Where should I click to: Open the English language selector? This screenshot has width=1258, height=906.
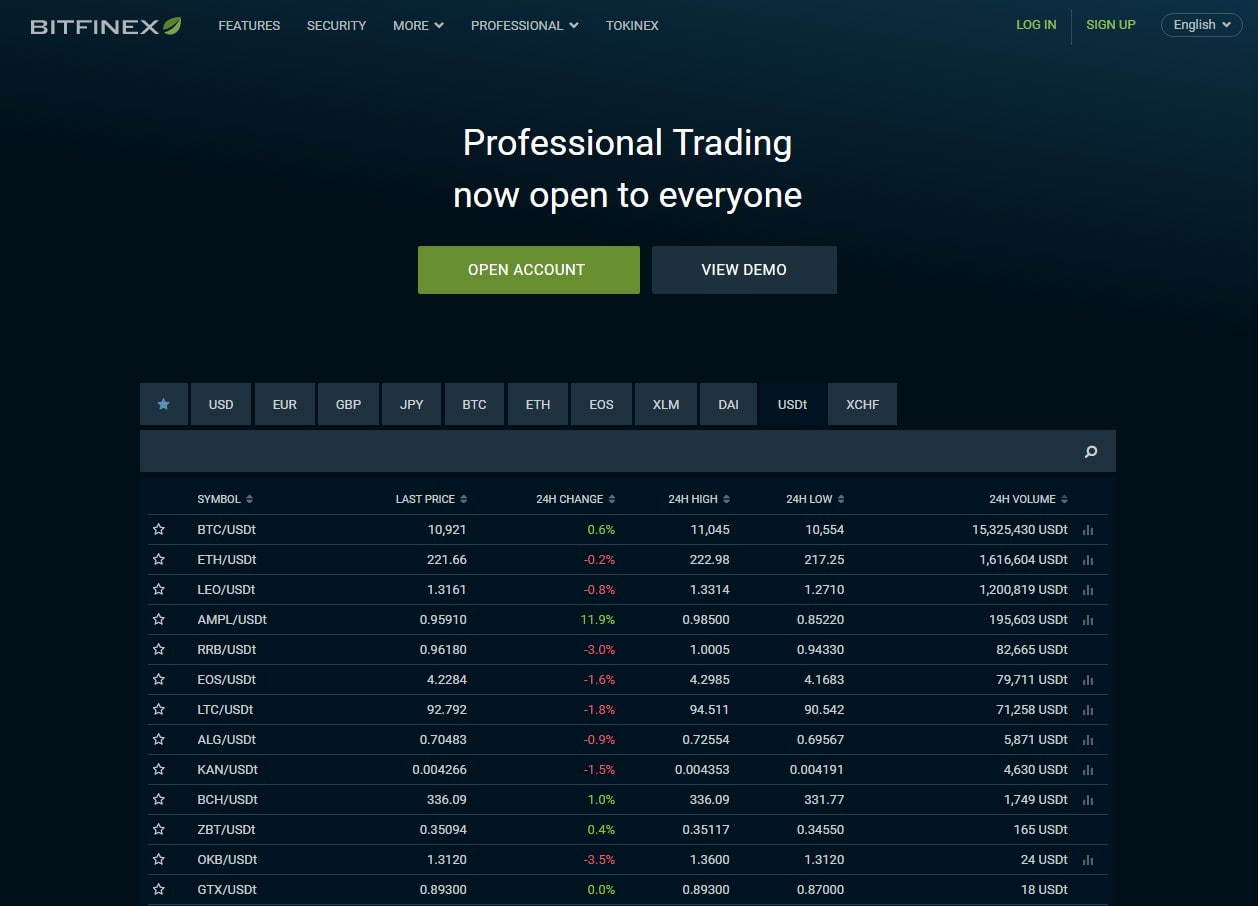click(1200, 24)
